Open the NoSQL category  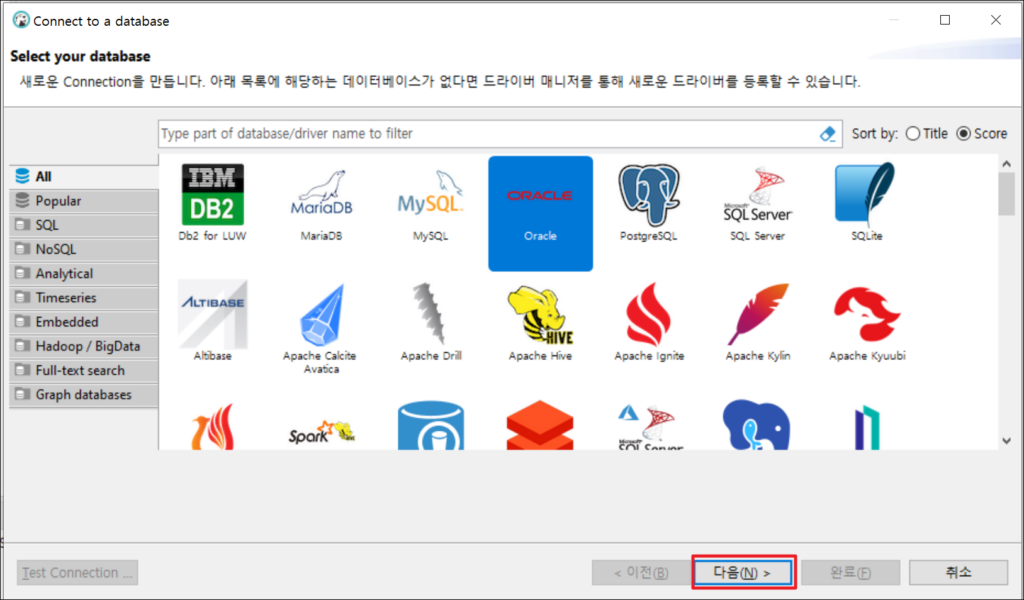point(84,249)
